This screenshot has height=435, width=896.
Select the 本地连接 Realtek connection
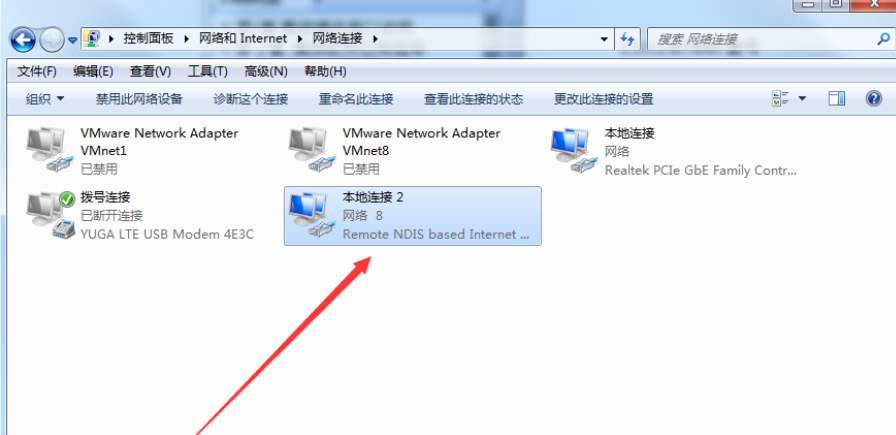[x=675, y=151]
